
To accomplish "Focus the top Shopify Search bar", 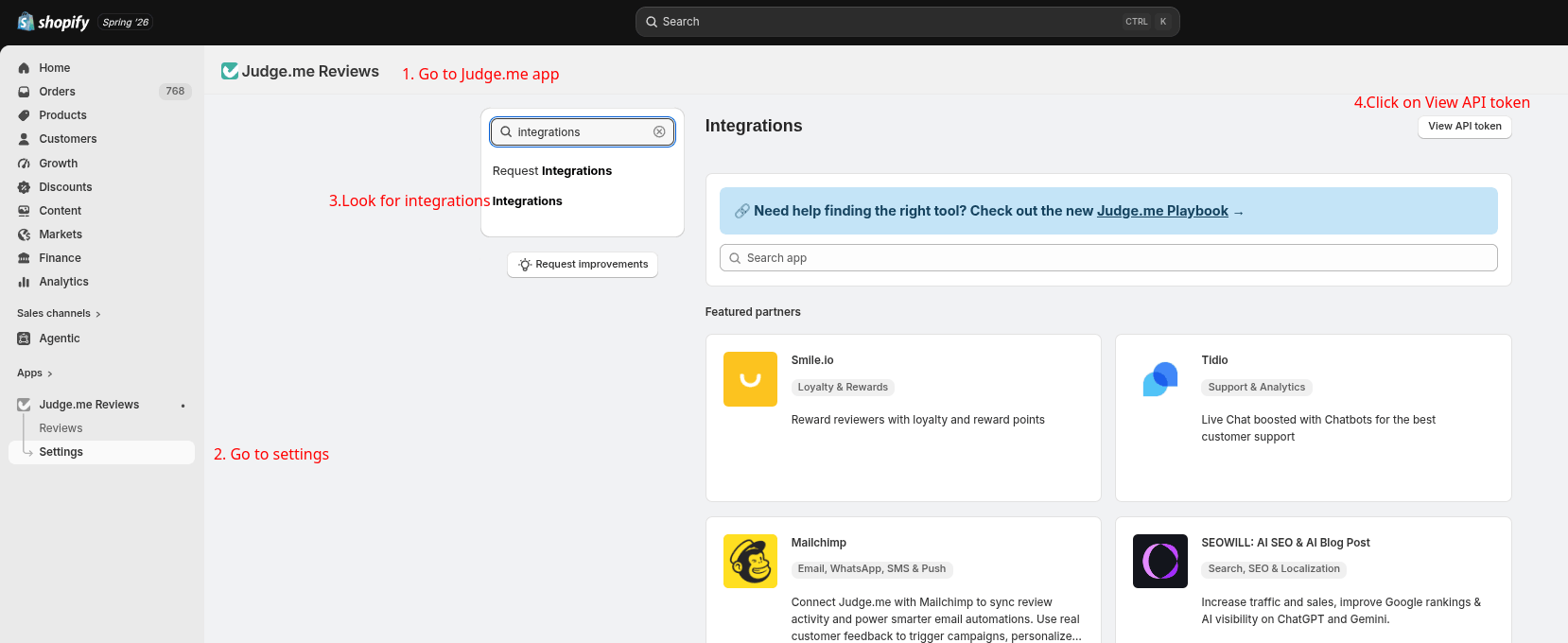I will tap(908, 22).
